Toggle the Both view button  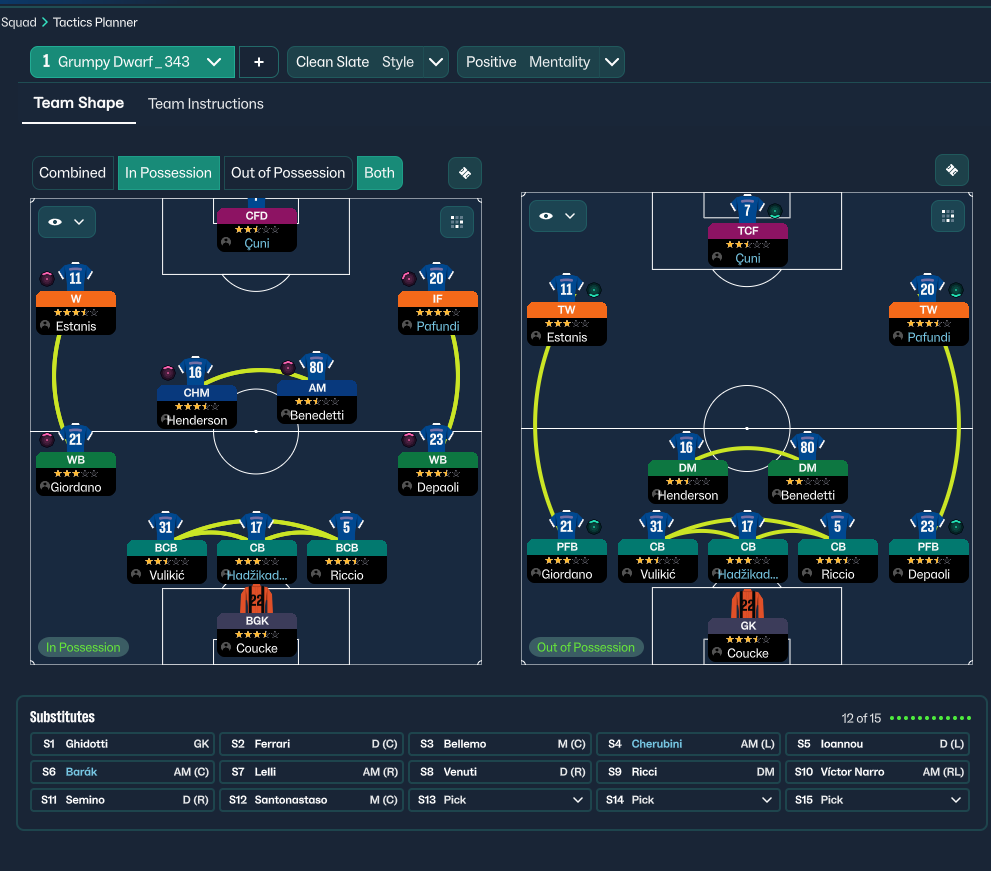pos(379,173)
